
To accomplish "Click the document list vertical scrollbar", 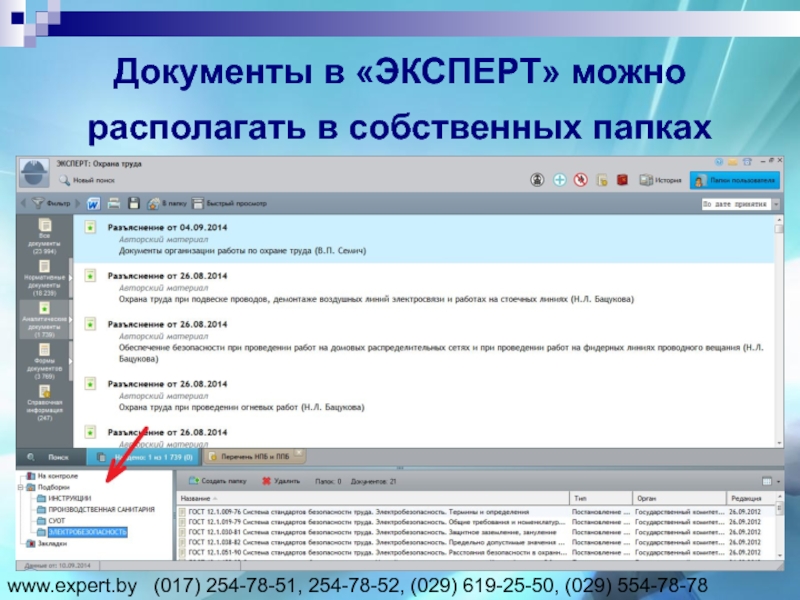I will tap(779, 332).
